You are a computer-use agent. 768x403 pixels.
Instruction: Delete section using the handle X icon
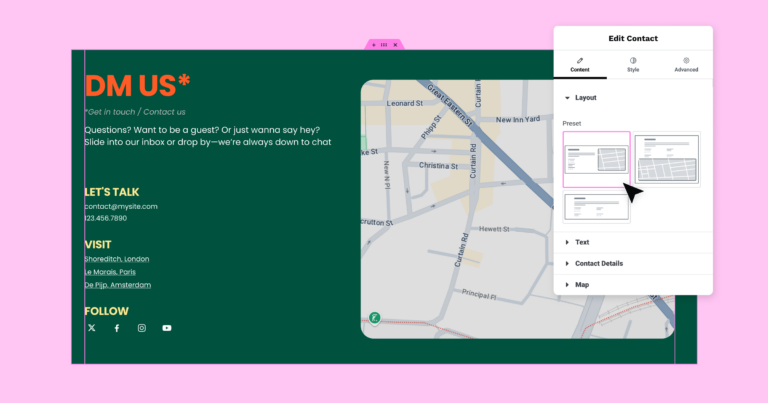[395, 45]
